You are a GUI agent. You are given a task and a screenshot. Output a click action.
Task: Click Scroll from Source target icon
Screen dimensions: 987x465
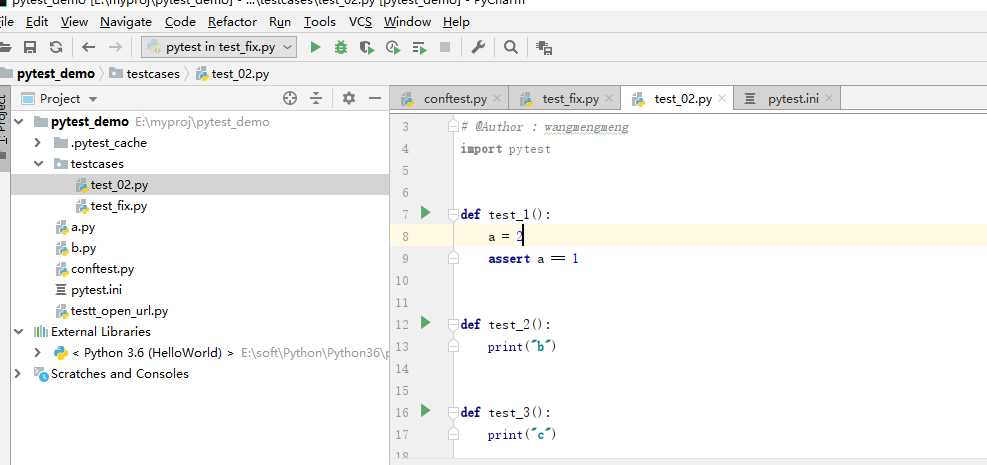click(290, 98)
